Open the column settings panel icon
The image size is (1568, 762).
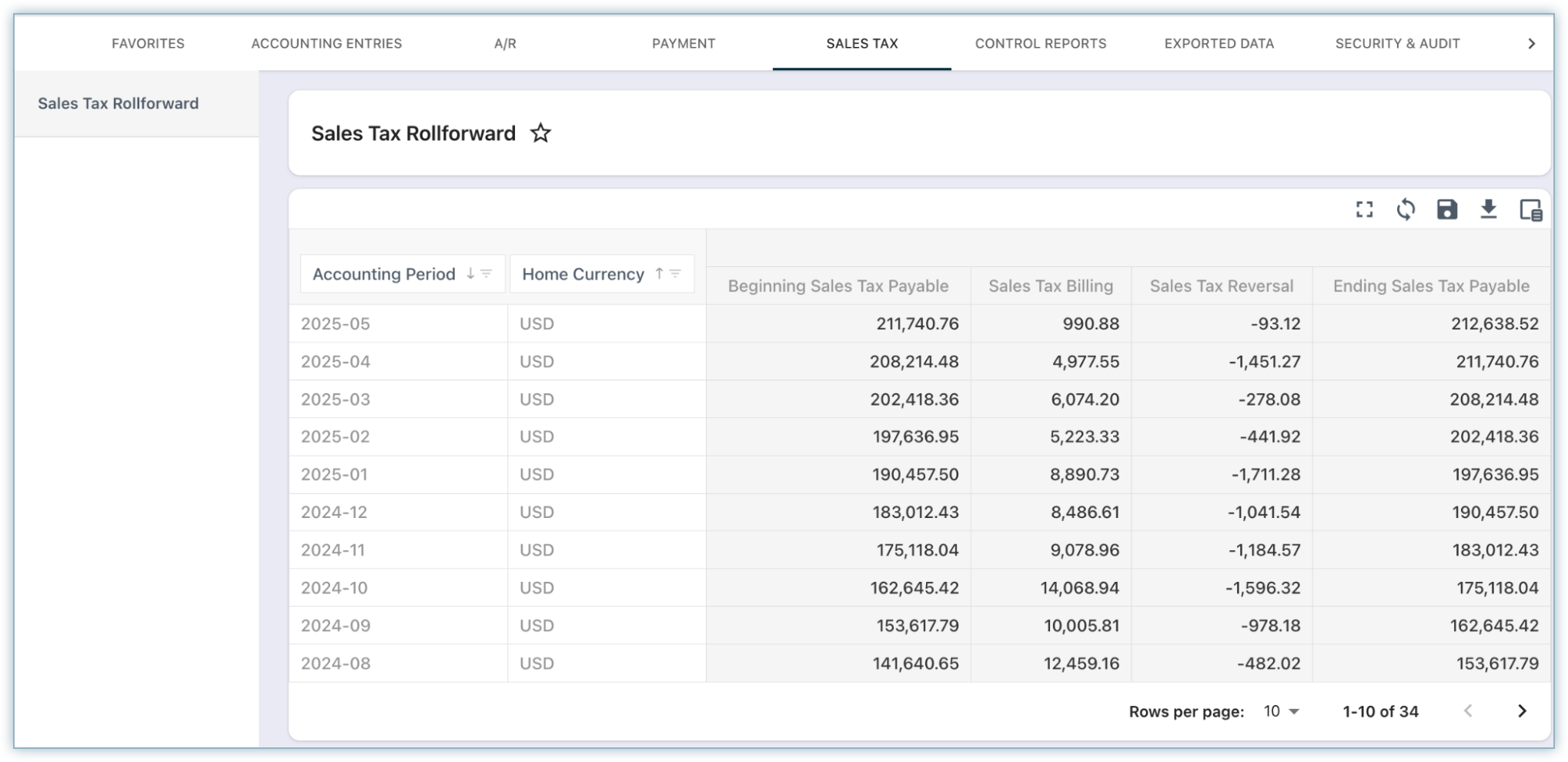[1530, 209]
